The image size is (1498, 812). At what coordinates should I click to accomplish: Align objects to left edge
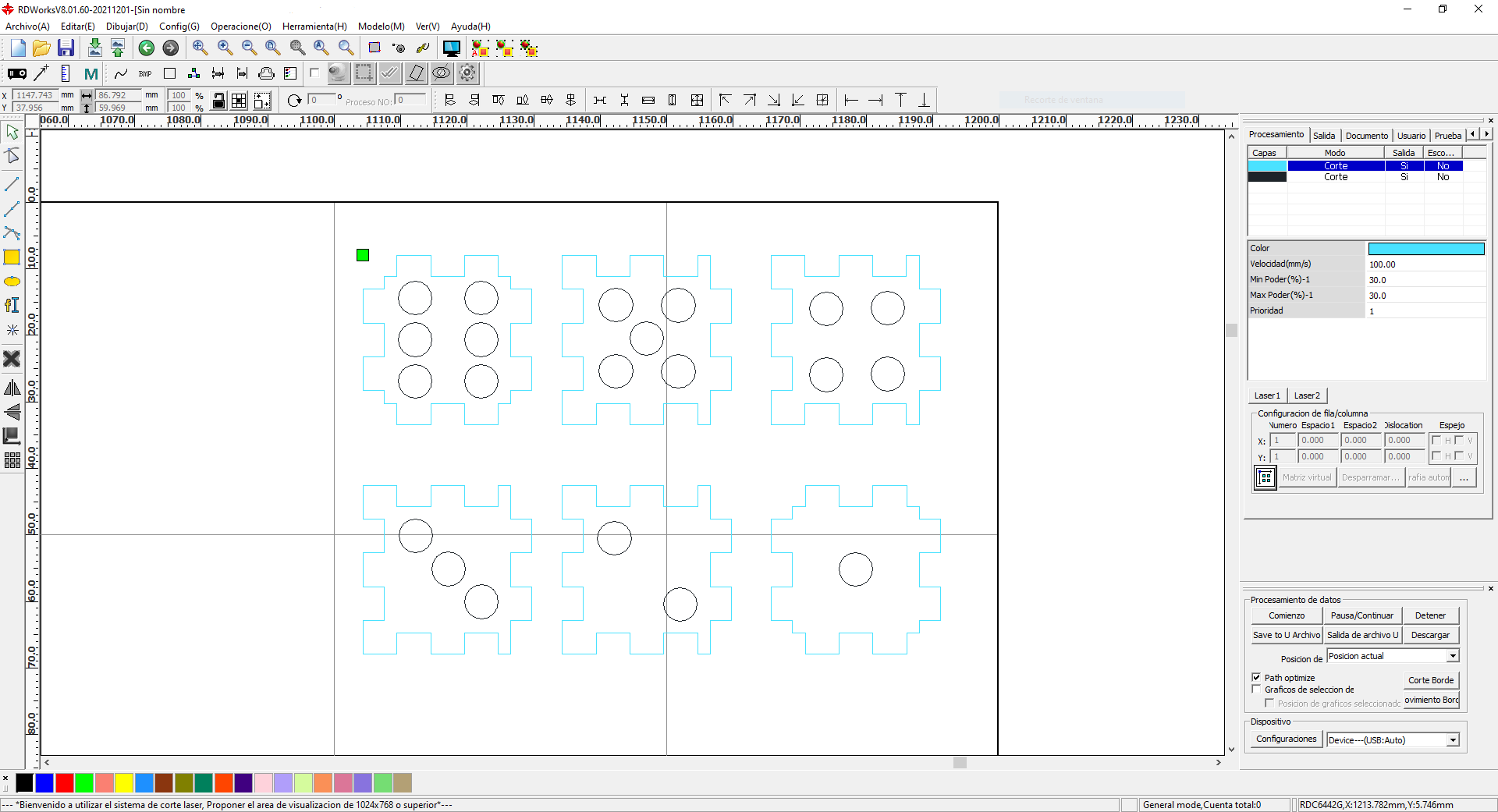(449, 100)
